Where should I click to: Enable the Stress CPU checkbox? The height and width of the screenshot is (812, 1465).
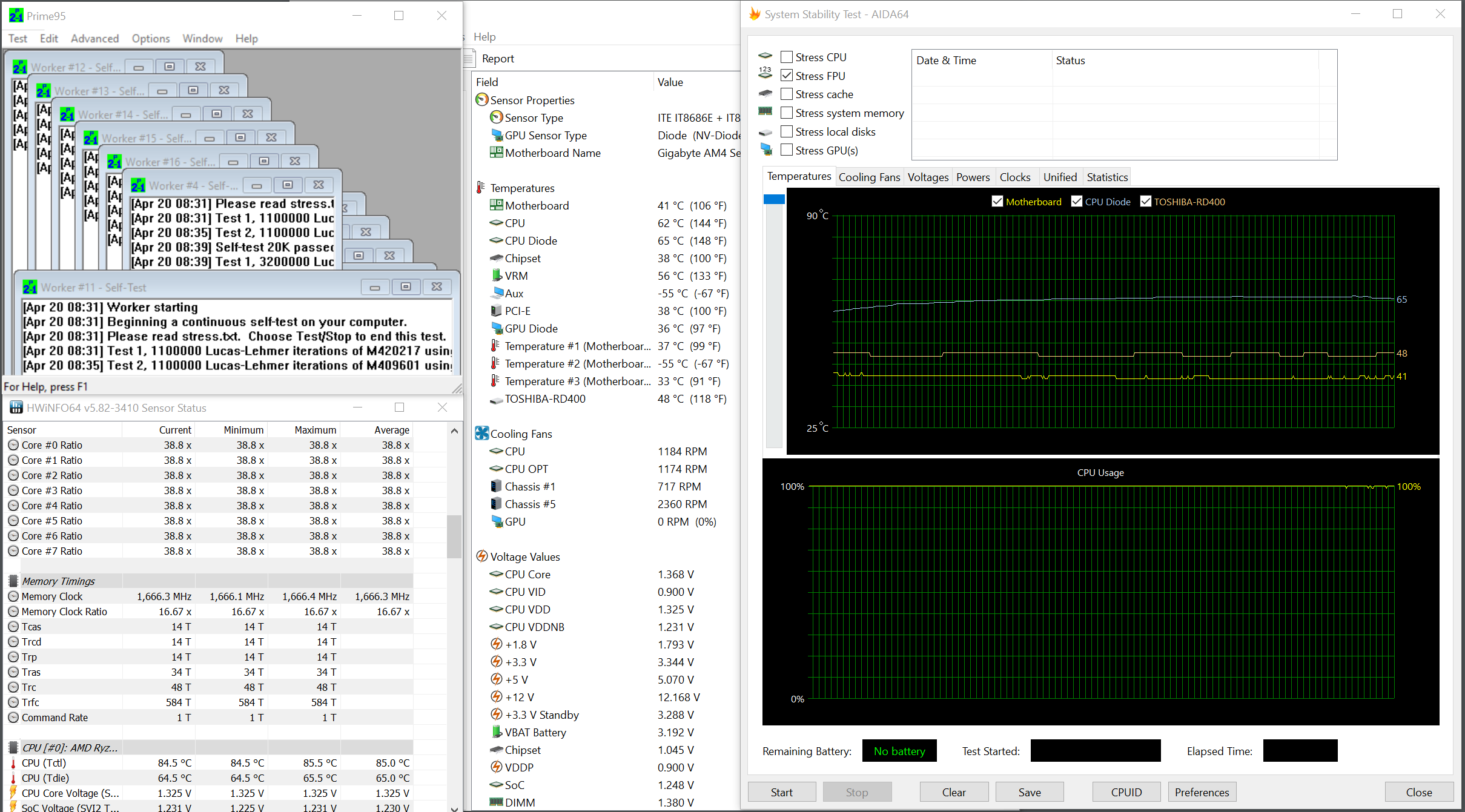pyautogui.click(x=787, y=57)
